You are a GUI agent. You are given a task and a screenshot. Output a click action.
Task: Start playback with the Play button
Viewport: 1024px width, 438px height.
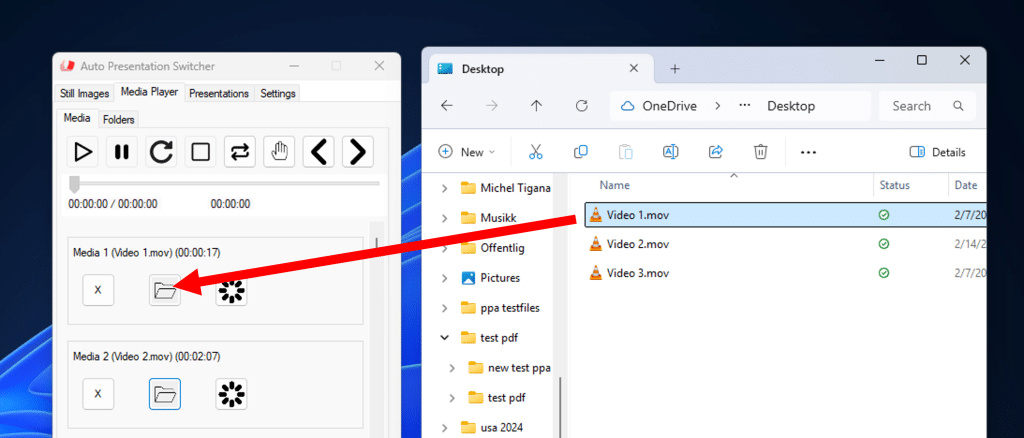(82, 152)
